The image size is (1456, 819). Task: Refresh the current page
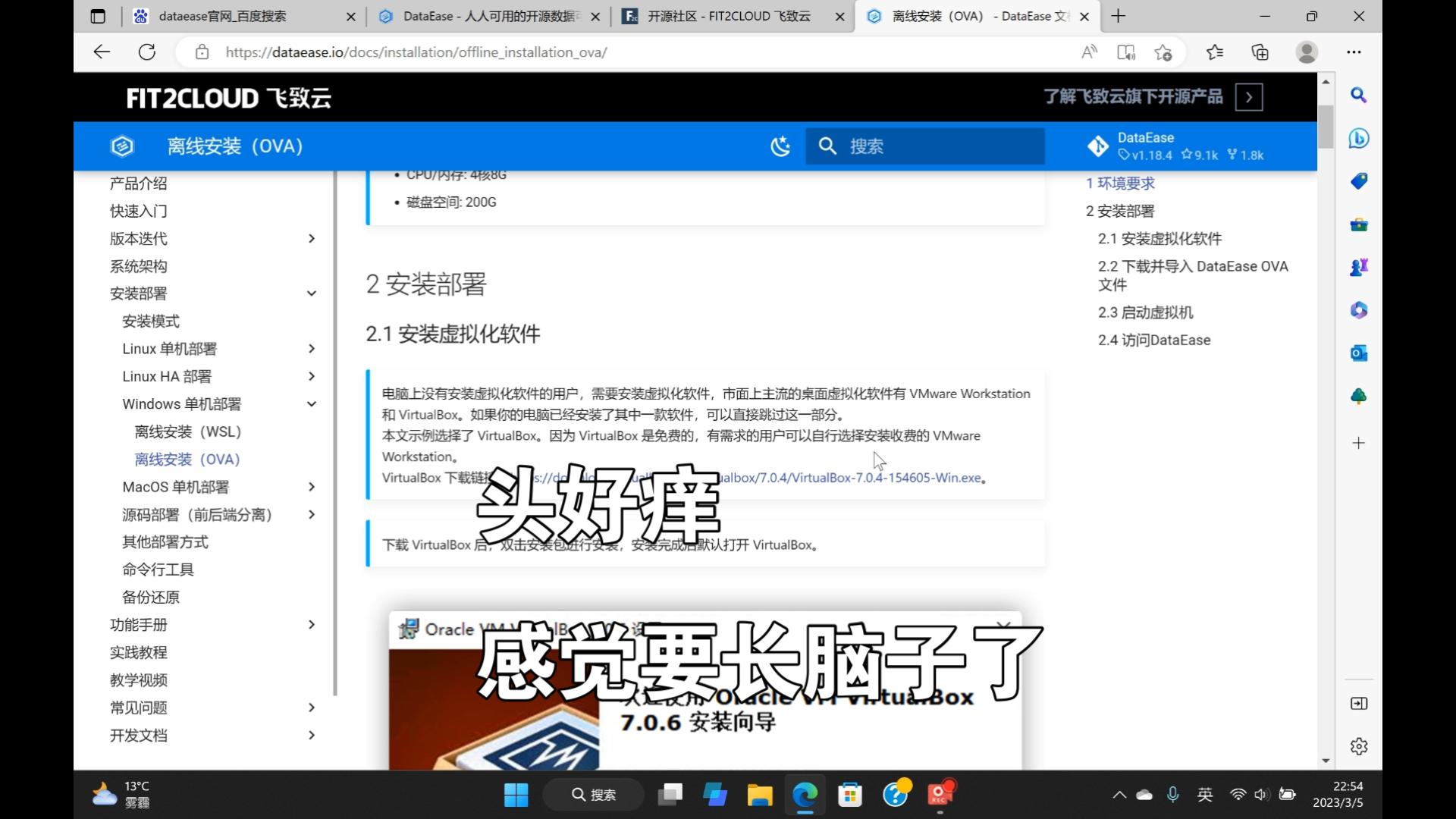[147, 52]
